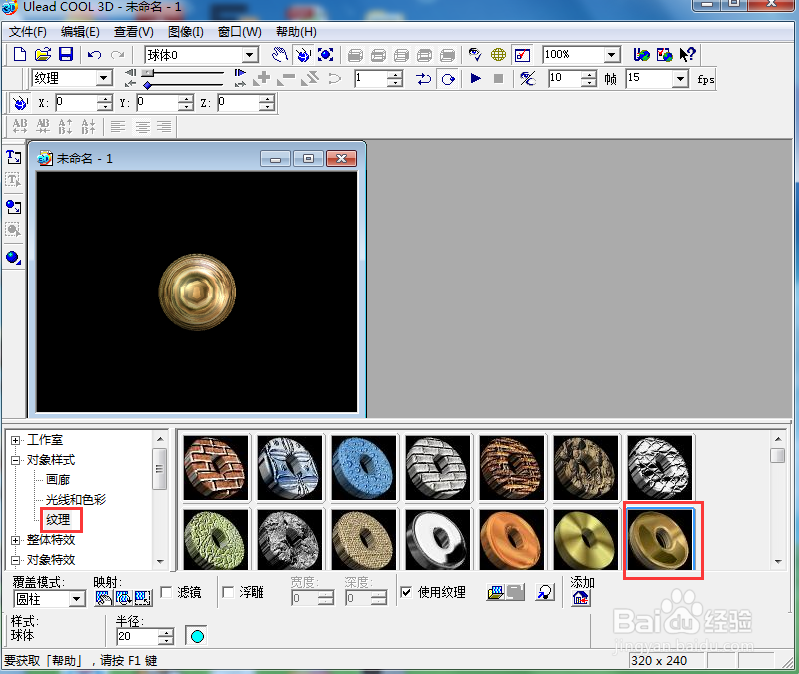Click the Edit text tool in sidebar
799x674 pixels.
coord(14,179)
